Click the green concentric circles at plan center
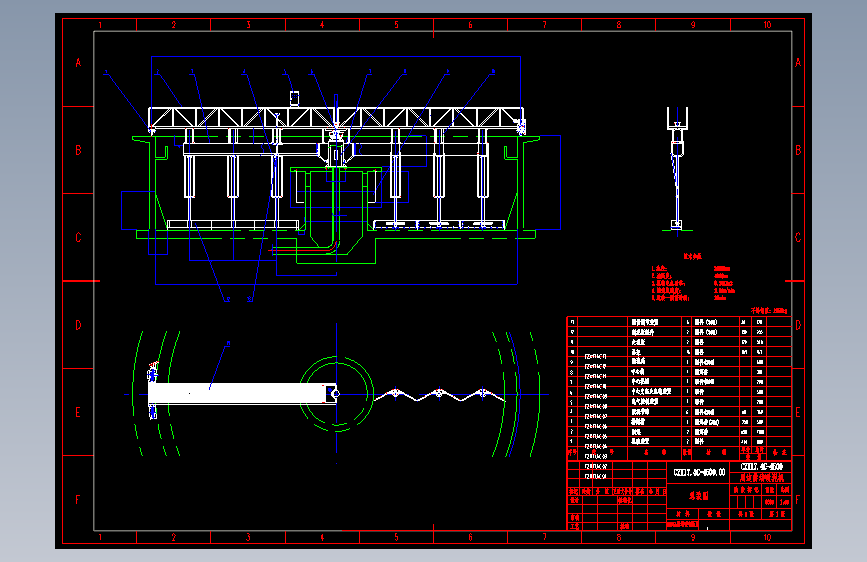Screen dimensions: 867x562 click(x=336, y=393)
